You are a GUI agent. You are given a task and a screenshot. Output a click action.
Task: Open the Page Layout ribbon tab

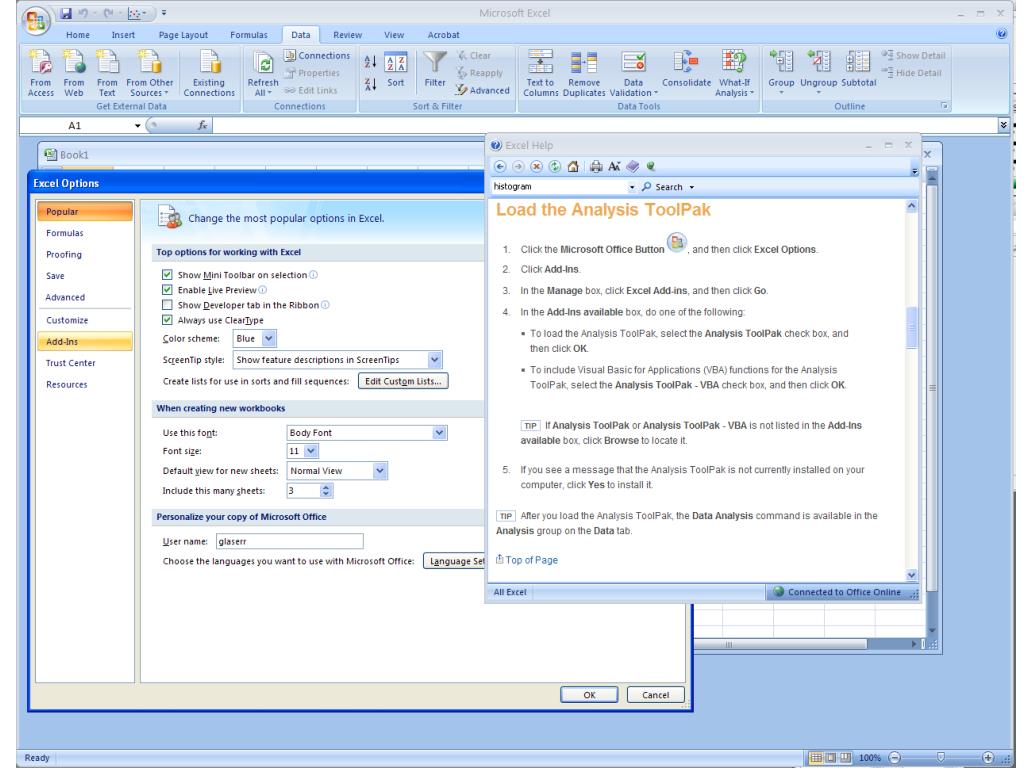click(183, 35)
